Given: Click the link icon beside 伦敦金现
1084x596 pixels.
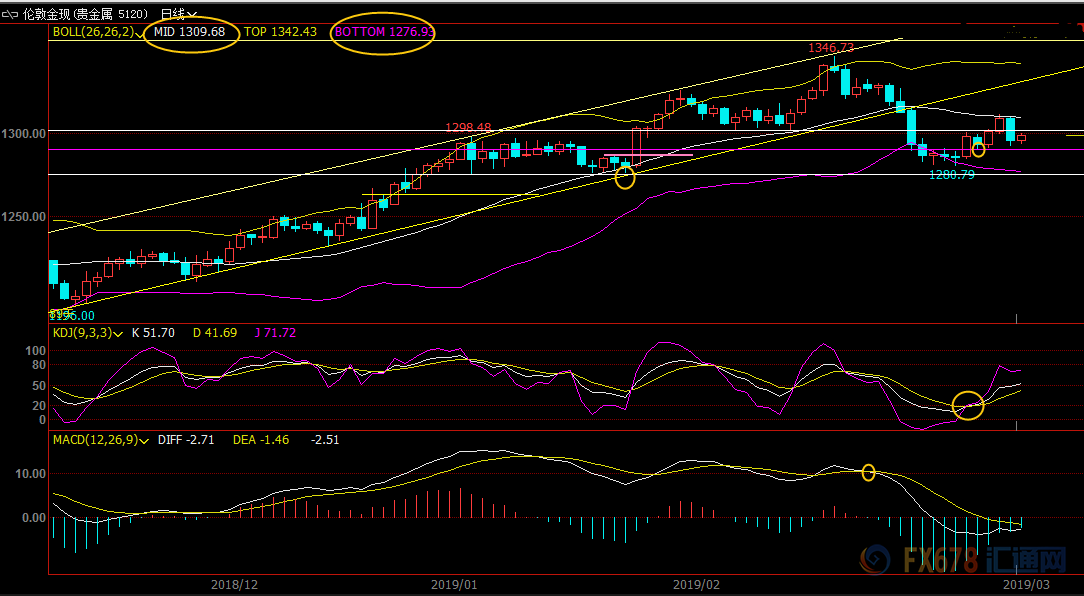Looking at the screenshot, I should pyautogui.click(x=10, y=13).
